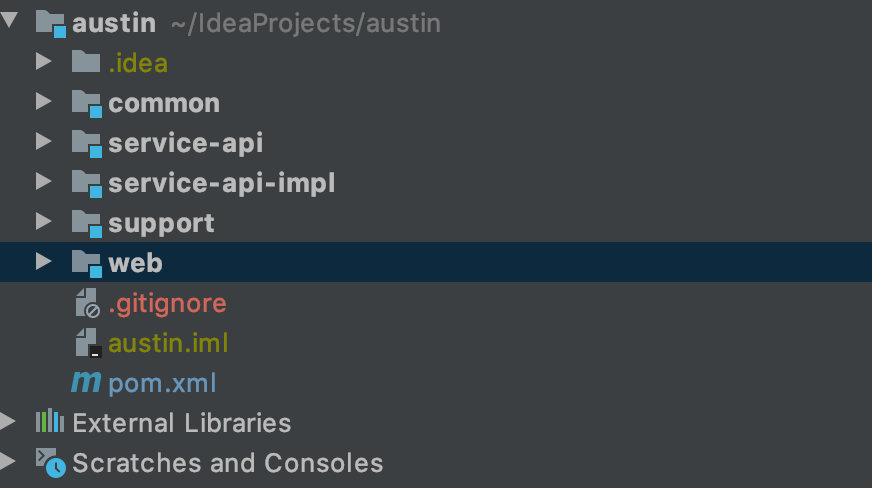Select the .gitignore file name
Image resolution: width=872 pixels, height=488 pixels.
click(x=167, y=303)
